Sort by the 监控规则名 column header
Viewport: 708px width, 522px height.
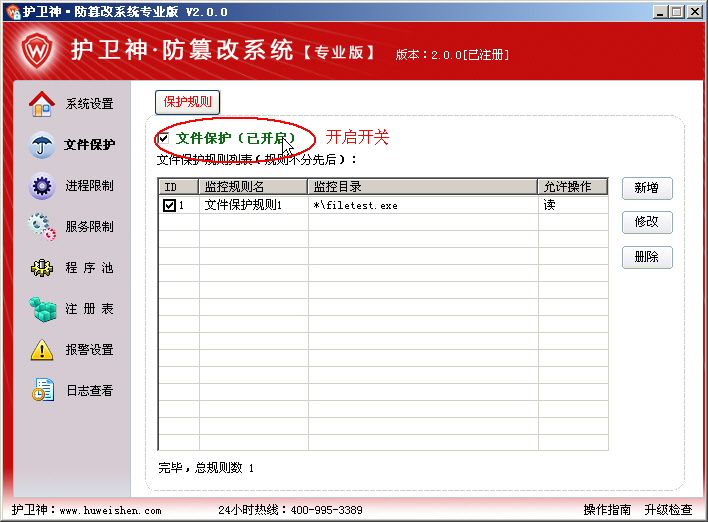coord(253,186)
